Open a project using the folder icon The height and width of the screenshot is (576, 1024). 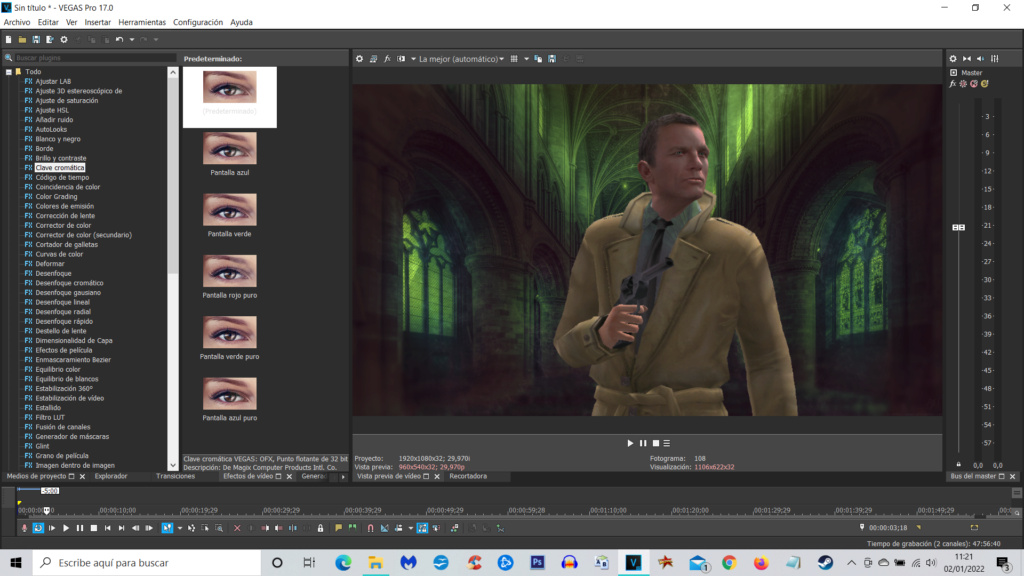tap(22, 39)
